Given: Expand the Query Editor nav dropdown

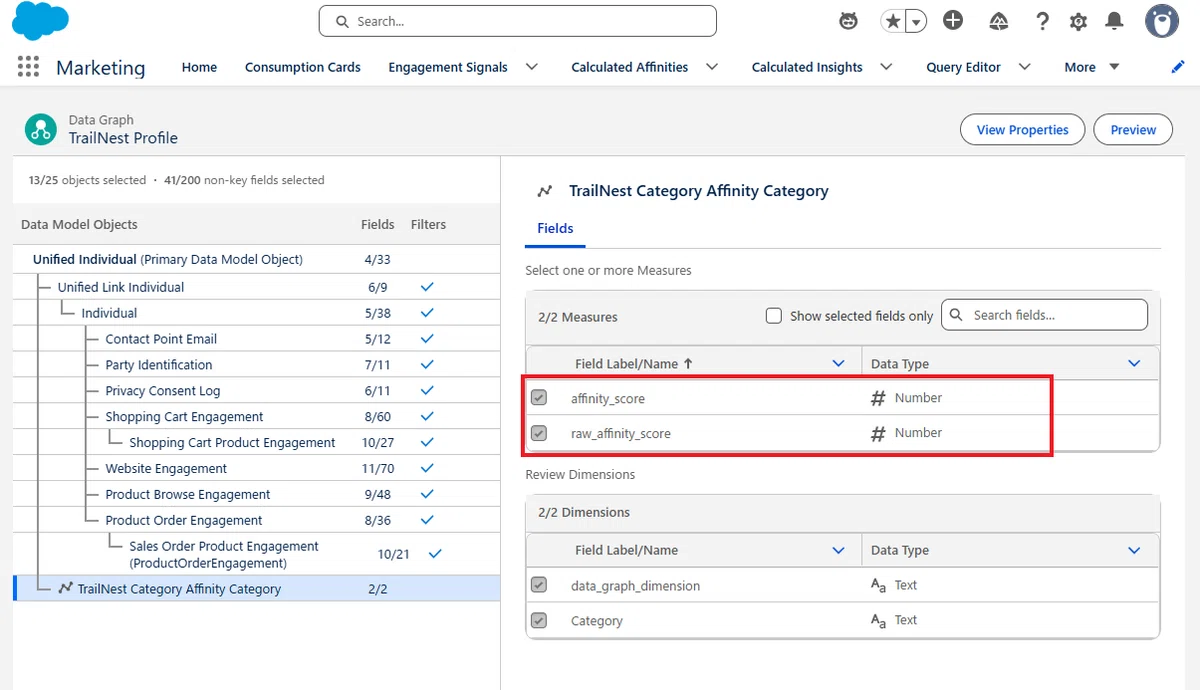Looking at the screenshot, I should [1024, 67].
